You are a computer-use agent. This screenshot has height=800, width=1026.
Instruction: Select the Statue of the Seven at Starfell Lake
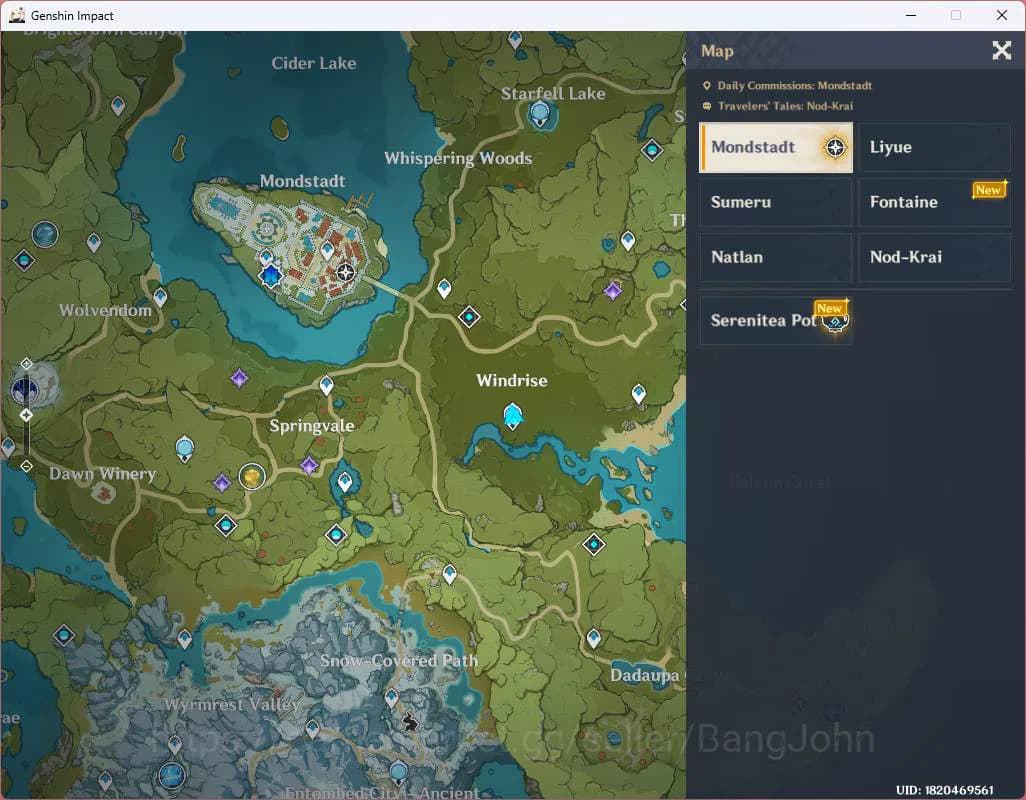tap(539, 115)
